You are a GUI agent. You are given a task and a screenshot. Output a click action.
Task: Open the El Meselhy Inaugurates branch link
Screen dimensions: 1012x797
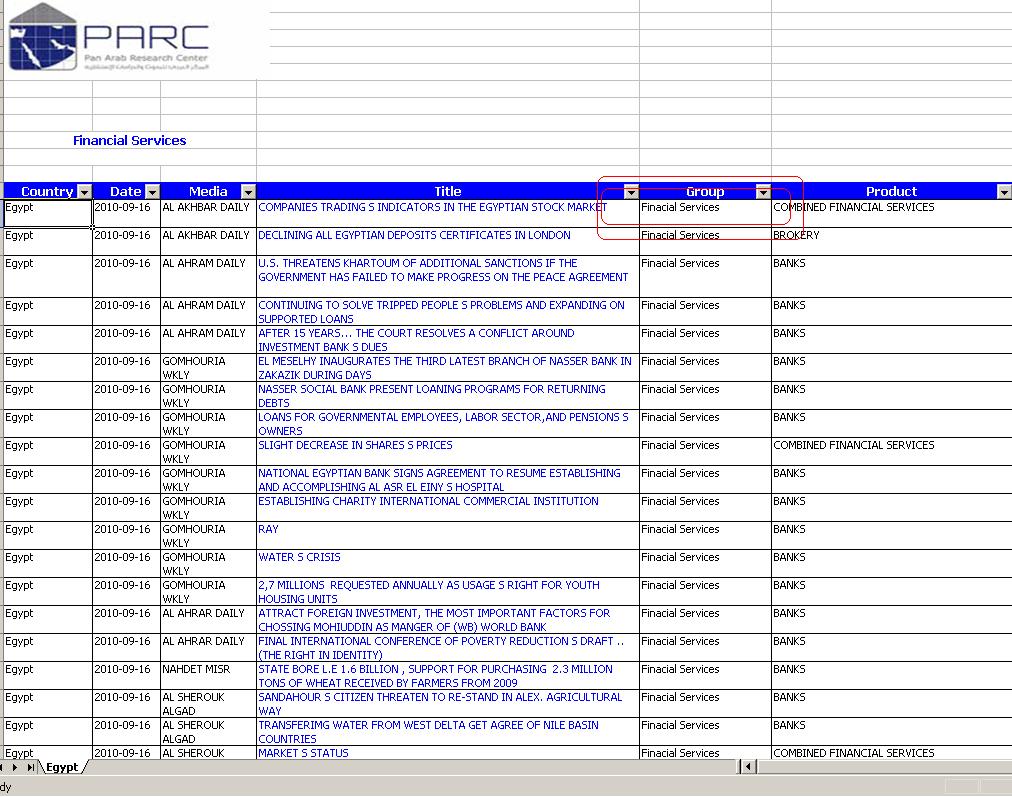pyautogui.click(x=445, y=368)
